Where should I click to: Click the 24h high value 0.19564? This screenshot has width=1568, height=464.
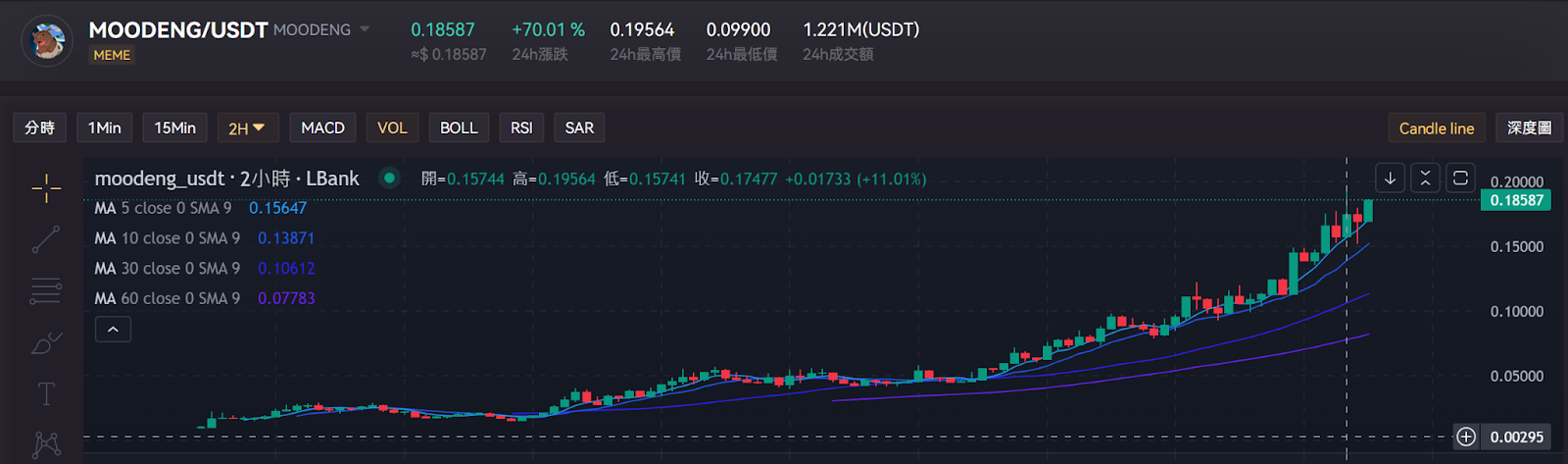[642, 29]
